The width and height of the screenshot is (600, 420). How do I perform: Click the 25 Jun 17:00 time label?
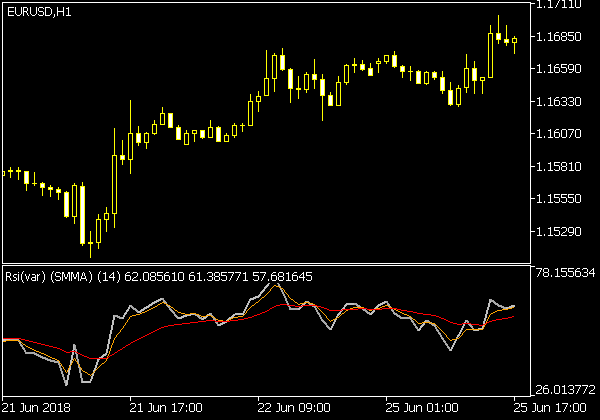click(549, 408)
